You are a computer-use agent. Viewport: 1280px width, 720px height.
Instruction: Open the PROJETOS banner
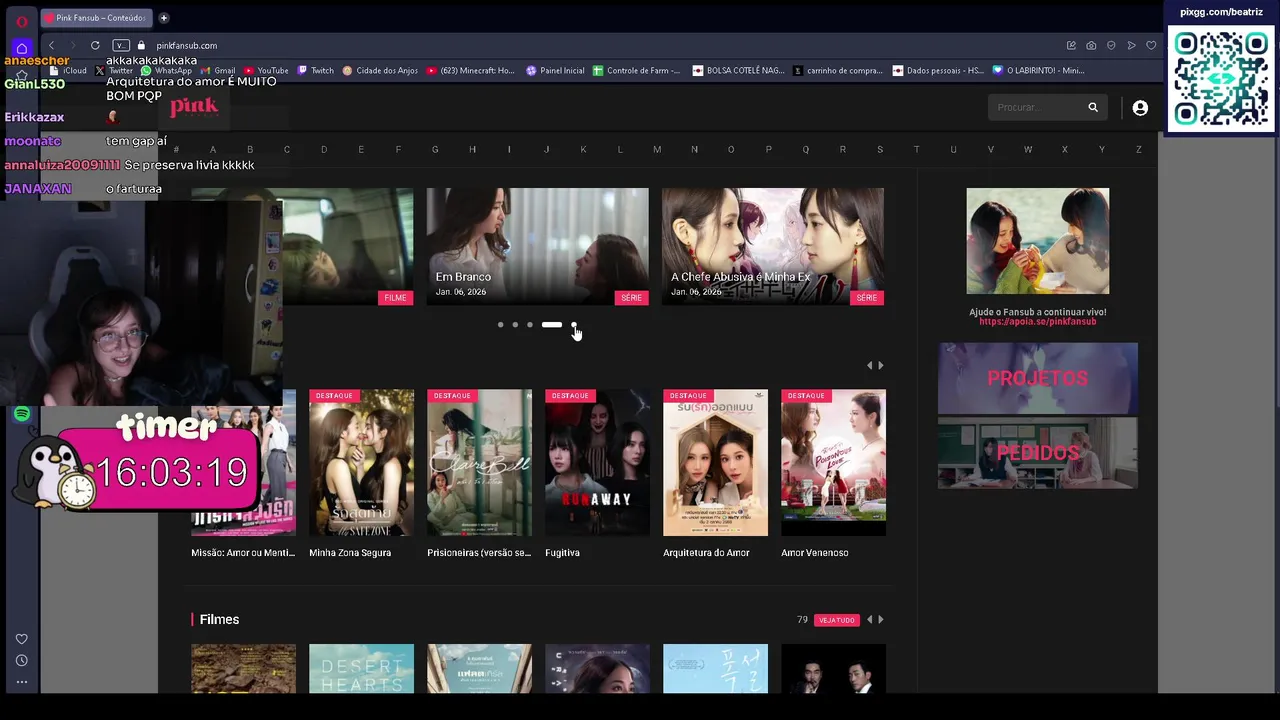pyautogui.click(x=1038, y=379)
